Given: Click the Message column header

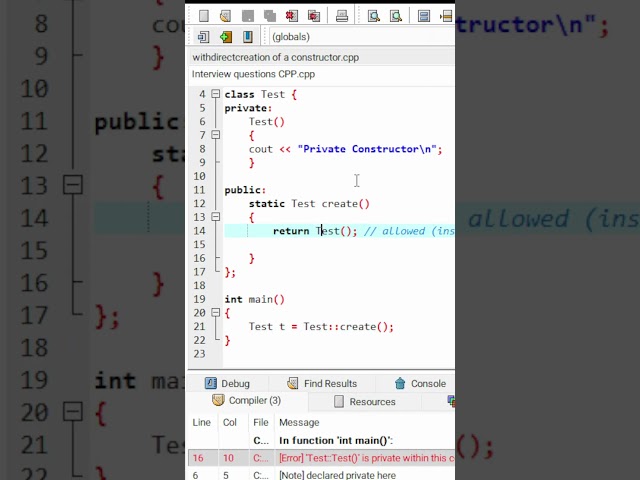Looking at the screenshot, I should tap(299, 422).
